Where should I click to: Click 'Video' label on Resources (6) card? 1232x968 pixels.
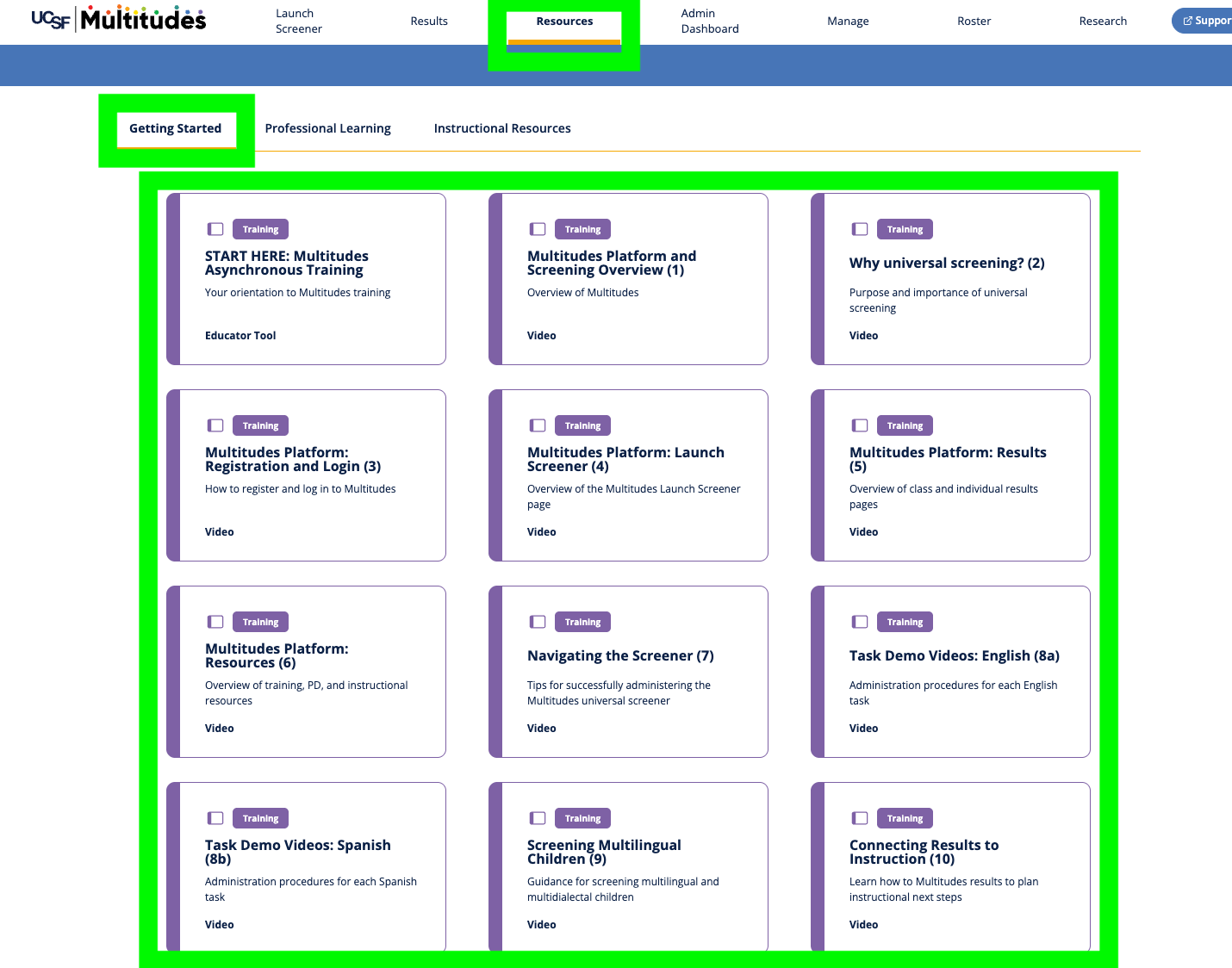click(x=219, y=729)
